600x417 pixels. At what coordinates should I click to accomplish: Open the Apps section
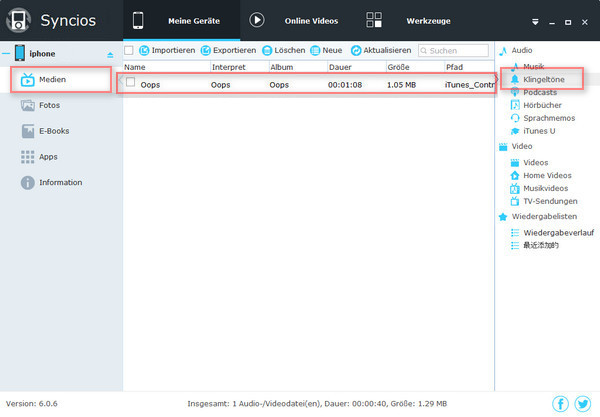48,156
